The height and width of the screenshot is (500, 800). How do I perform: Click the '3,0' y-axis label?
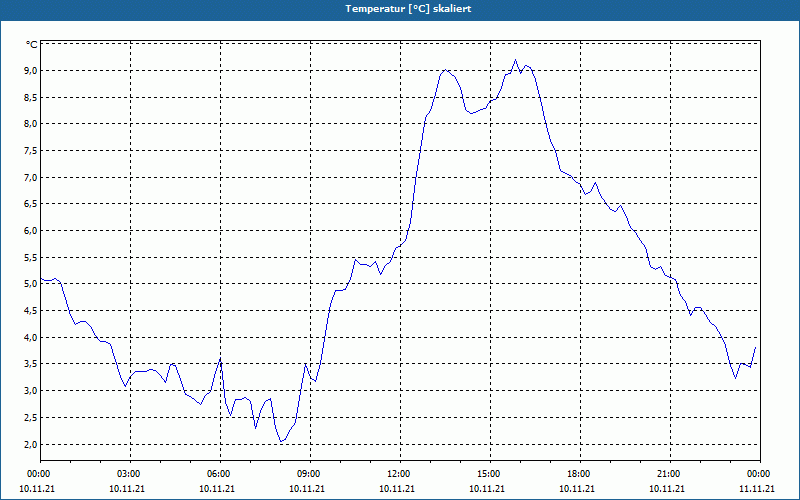(x=31, y=391)
